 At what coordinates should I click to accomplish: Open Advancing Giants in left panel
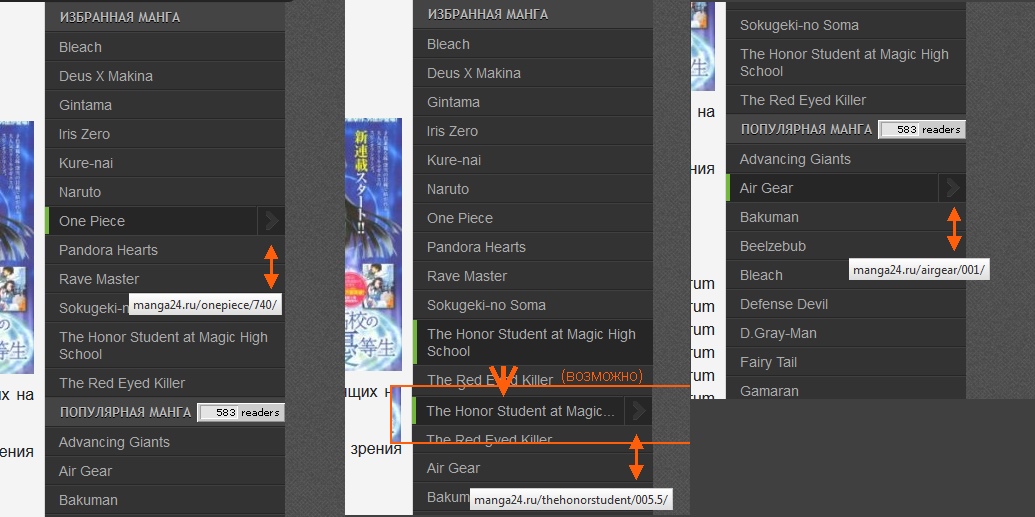click(x=165, y=442)
